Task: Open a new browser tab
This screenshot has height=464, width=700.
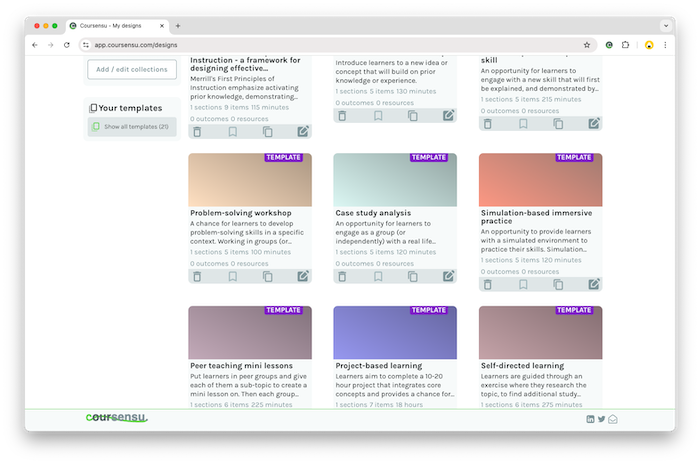Action: click(178, 25)
